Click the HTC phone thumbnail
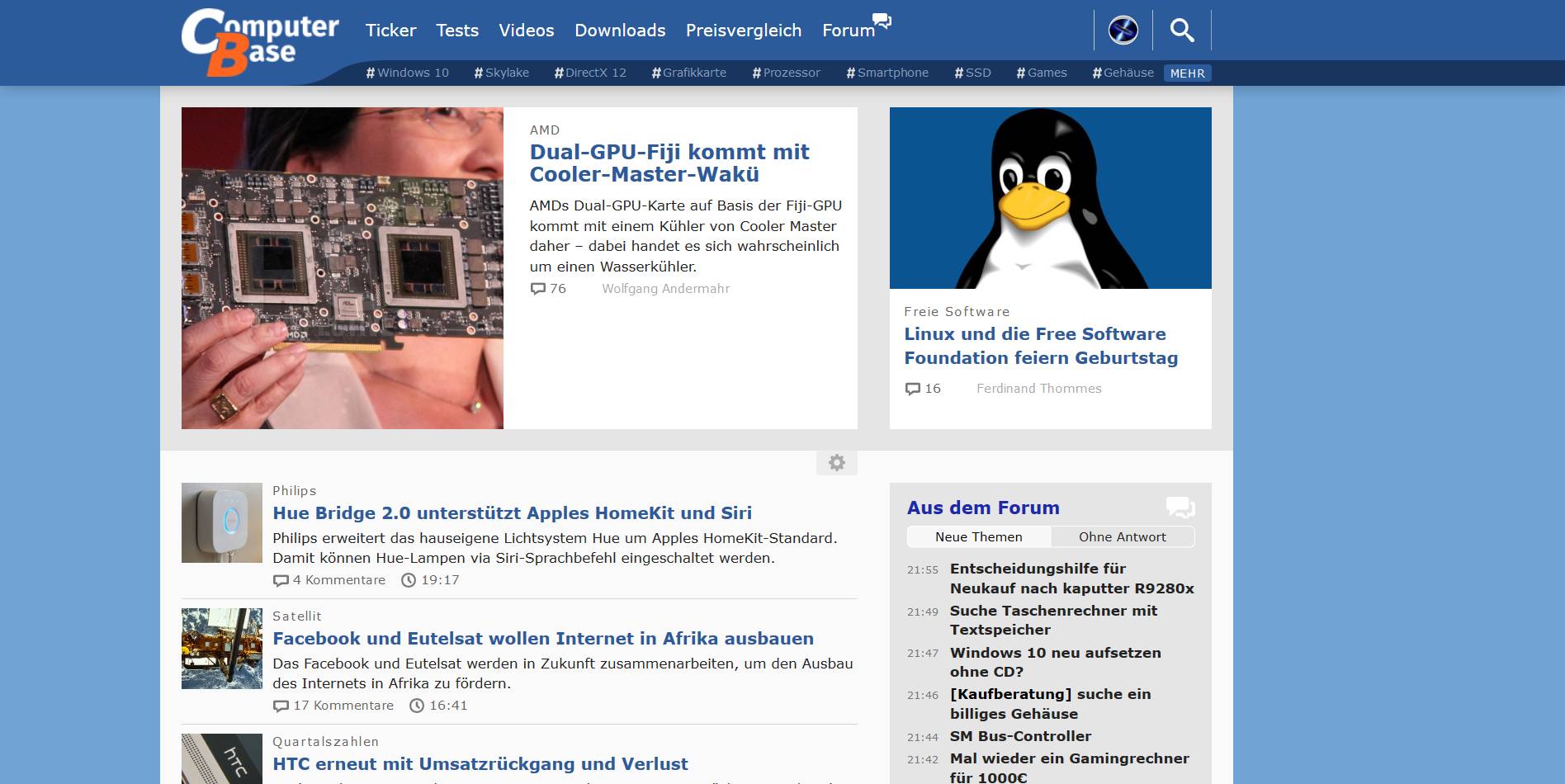 (x=222, y=759)
